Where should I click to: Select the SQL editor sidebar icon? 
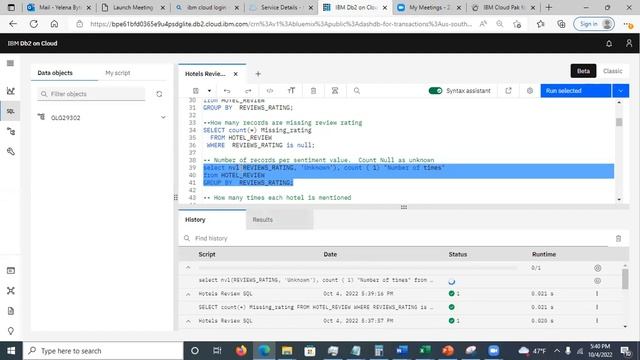pyautogui.click(x=11, y=111)
